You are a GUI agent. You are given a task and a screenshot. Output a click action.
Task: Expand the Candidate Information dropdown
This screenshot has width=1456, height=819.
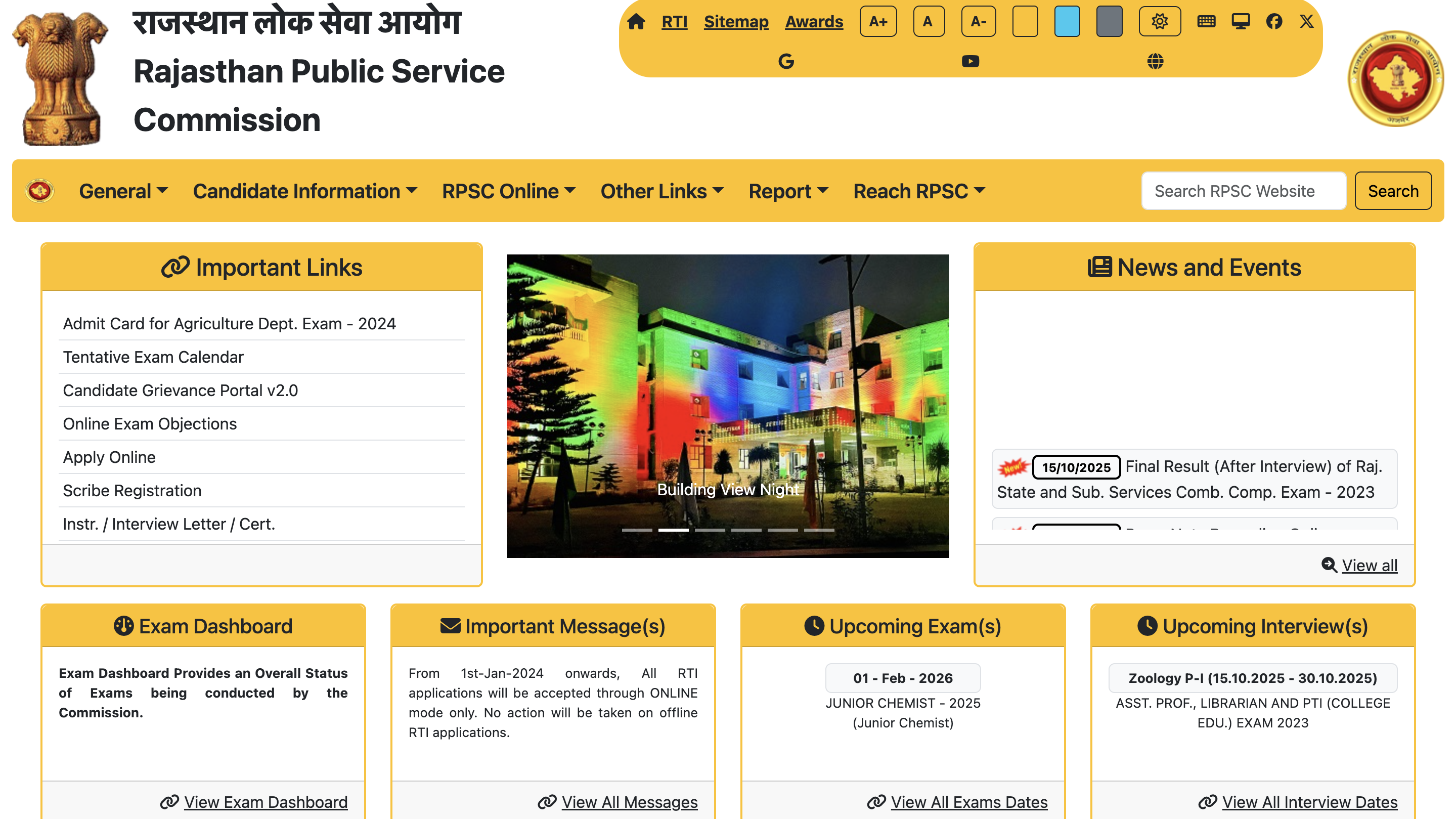[x=304, y=191]
